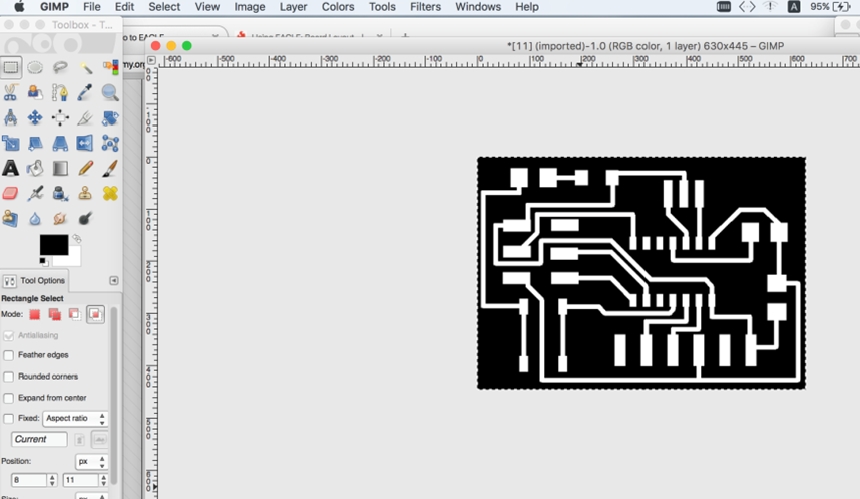
Task: Select the Free Select lasso tool
Action: click(x=60, y=67)
